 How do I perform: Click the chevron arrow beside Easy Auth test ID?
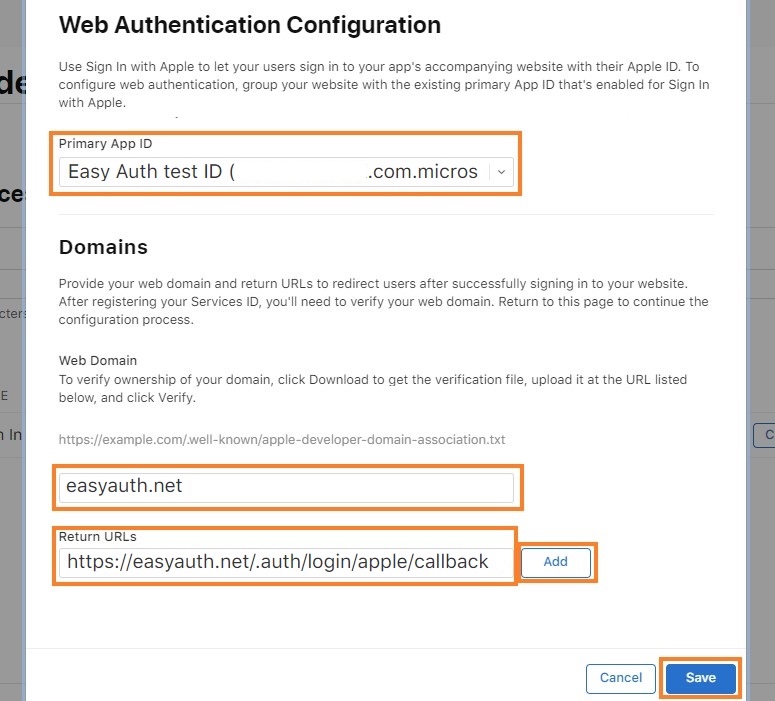[501, 172]
